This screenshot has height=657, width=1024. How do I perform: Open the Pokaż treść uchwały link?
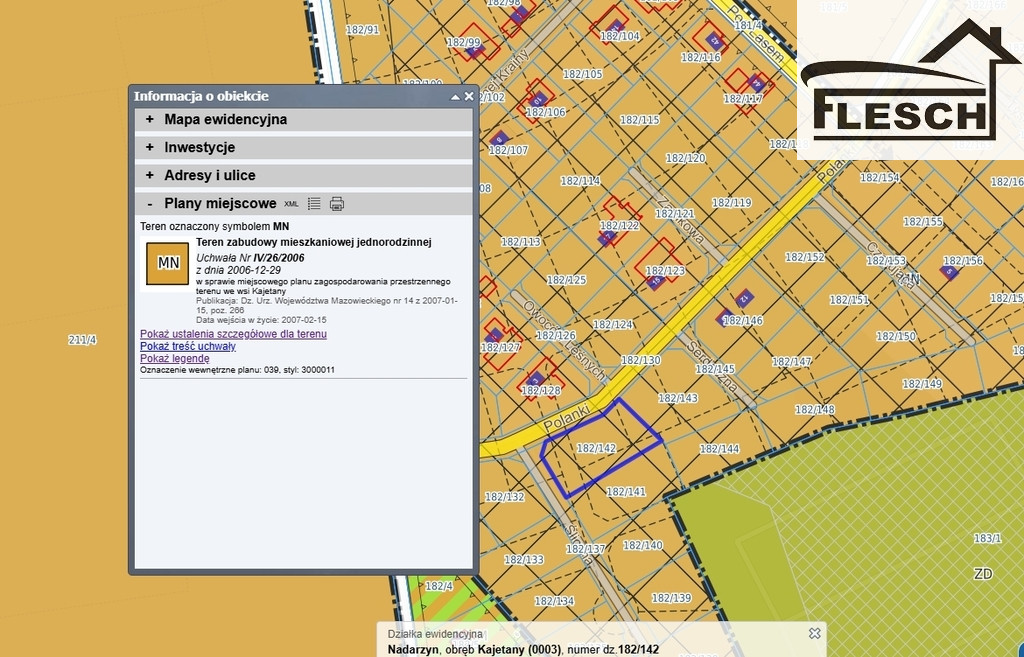click(187, 346)
